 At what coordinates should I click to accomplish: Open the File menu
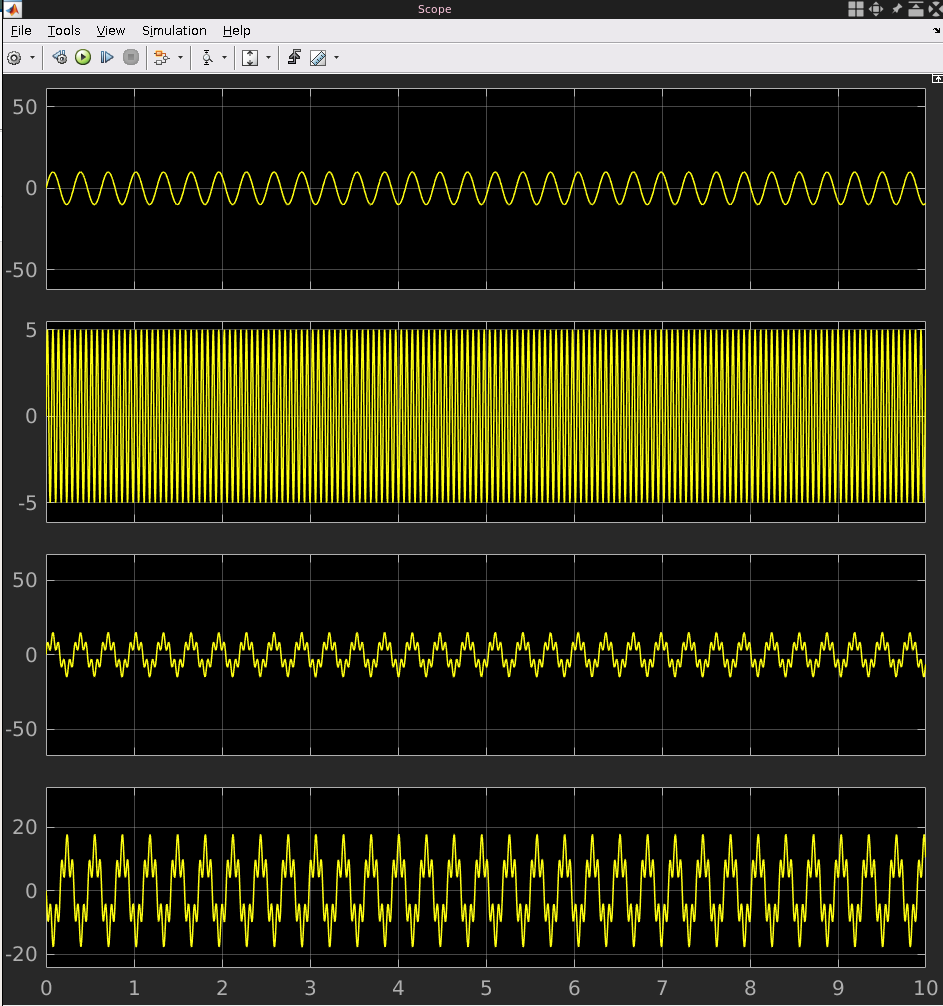[20, 31]
